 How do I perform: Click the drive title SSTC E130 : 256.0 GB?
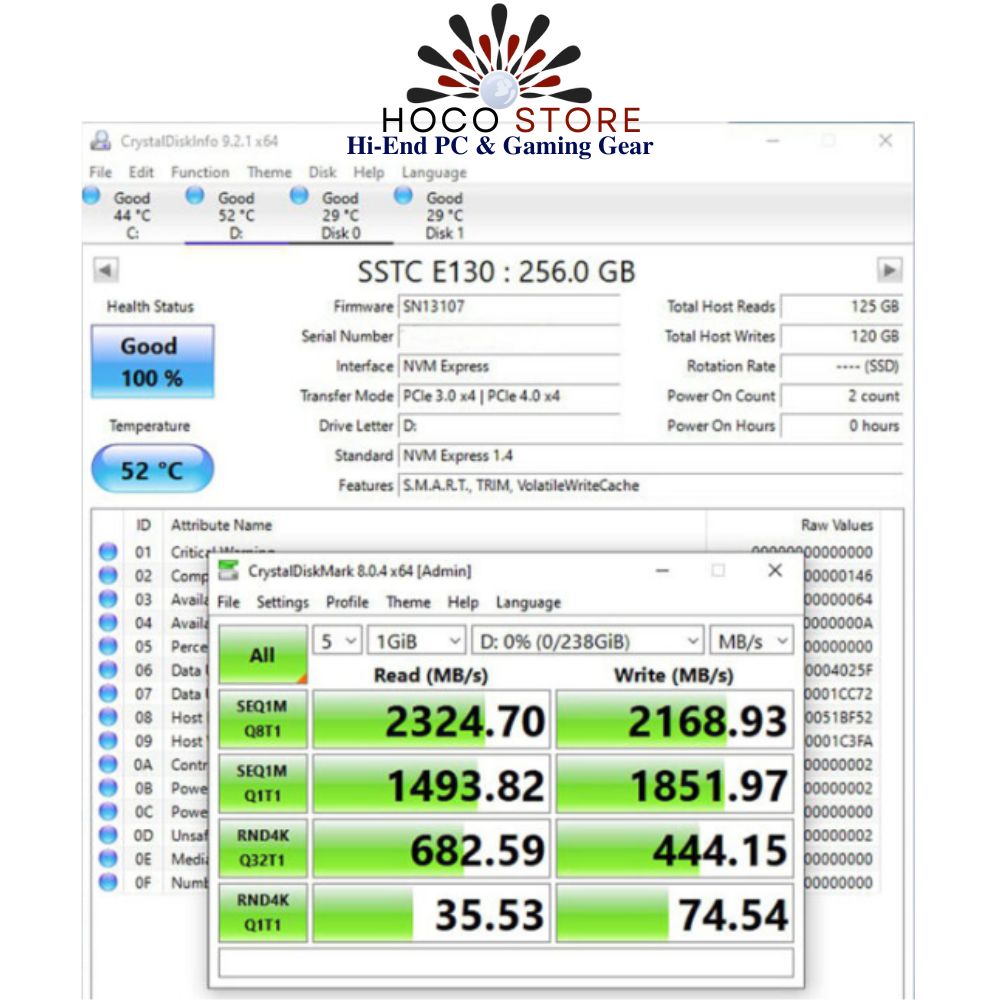click(496, 272)
